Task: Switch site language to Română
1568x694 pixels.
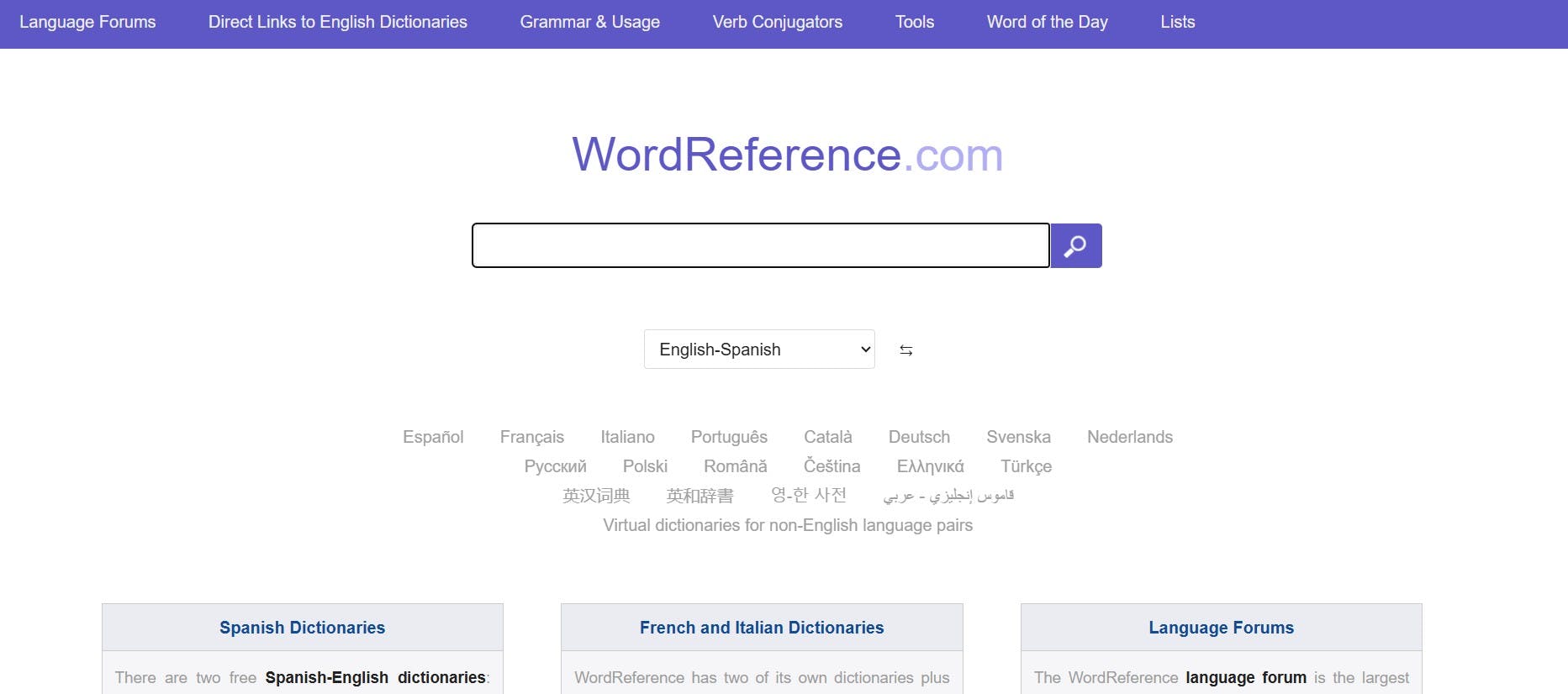Action: tap(736, 466)
